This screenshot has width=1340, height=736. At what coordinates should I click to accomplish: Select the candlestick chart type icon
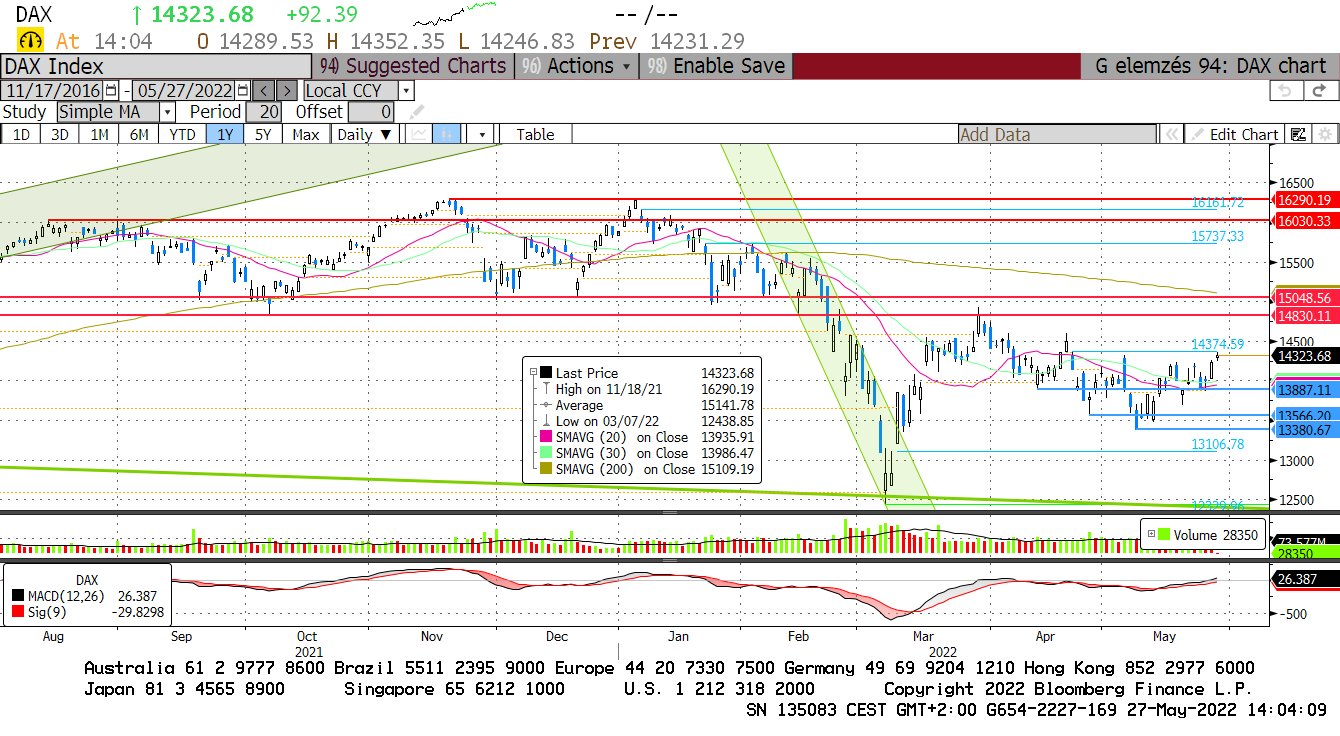click(x=448, y=134)
